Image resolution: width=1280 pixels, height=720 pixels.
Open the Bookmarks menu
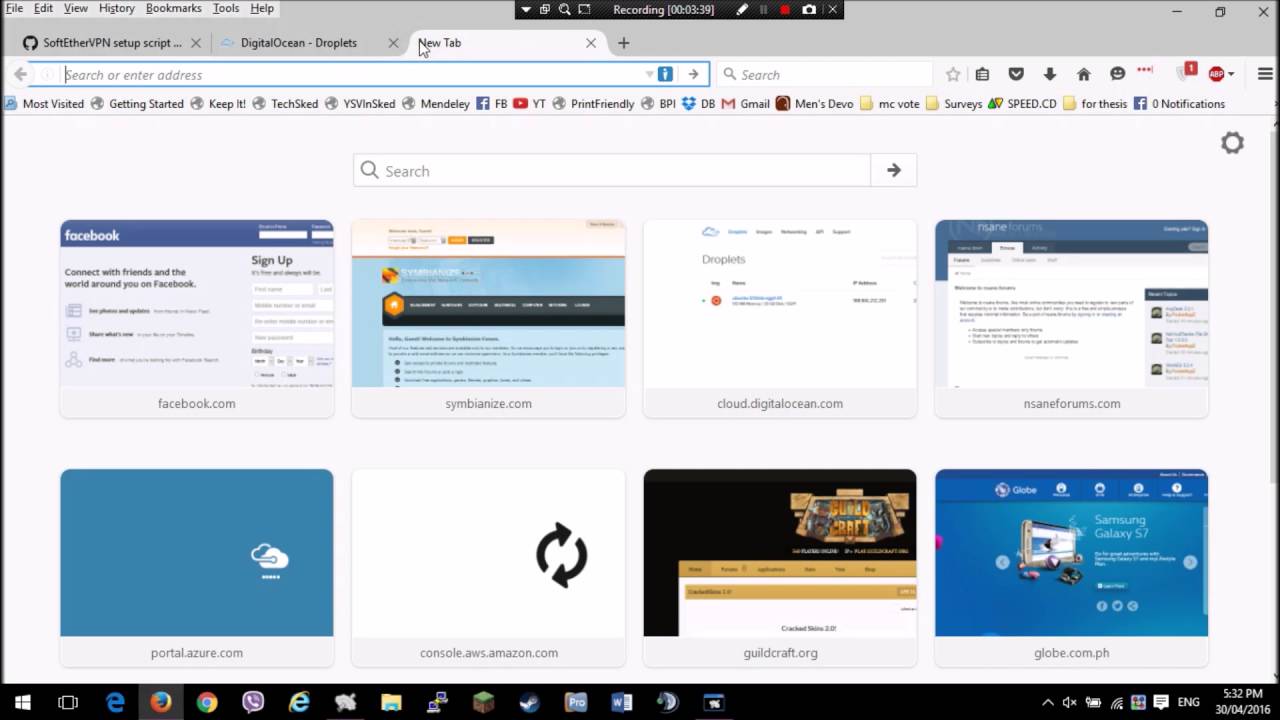point(173,8)
